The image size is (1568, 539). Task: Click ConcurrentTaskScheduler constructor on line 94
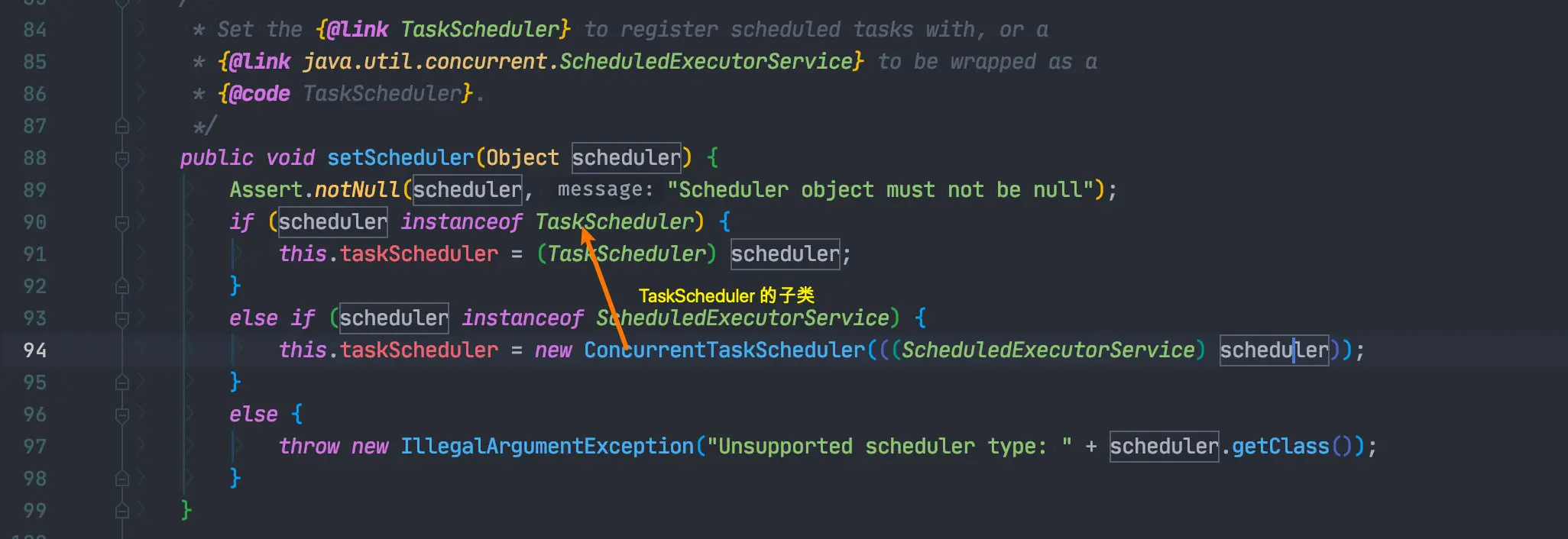click(x=724, y=350)
